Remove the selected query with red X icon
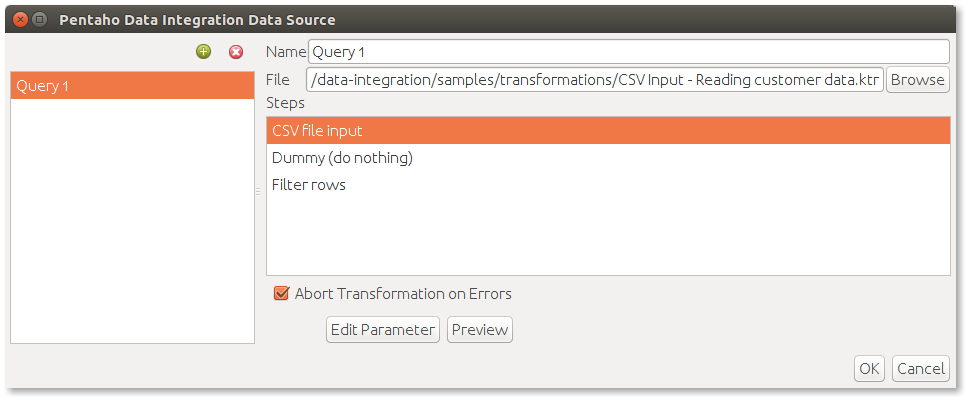 click(x=236, y=52)
